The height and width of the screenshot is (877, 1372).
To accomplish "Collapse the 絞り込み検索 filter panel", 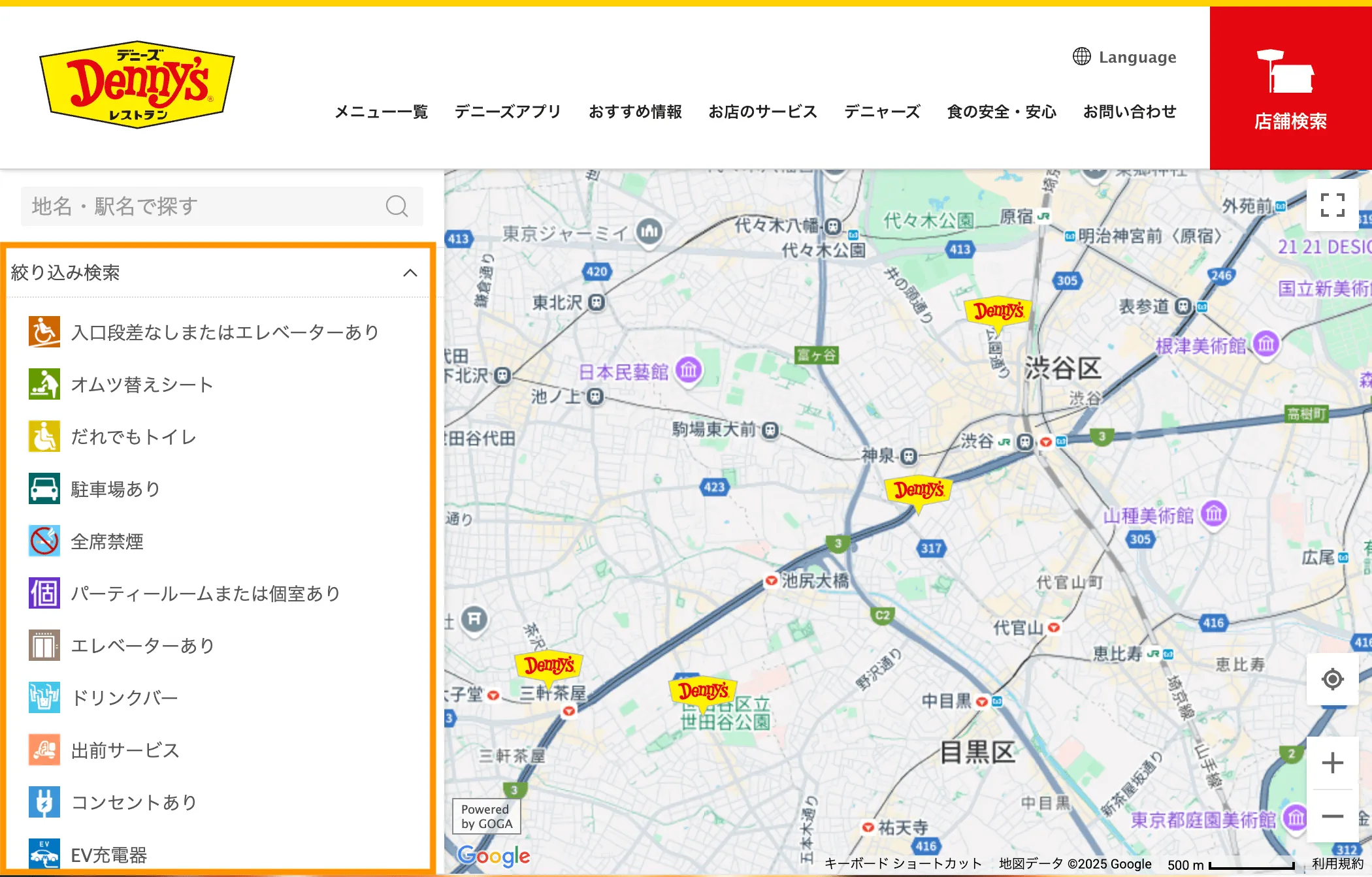I will (x=411, y=273).
